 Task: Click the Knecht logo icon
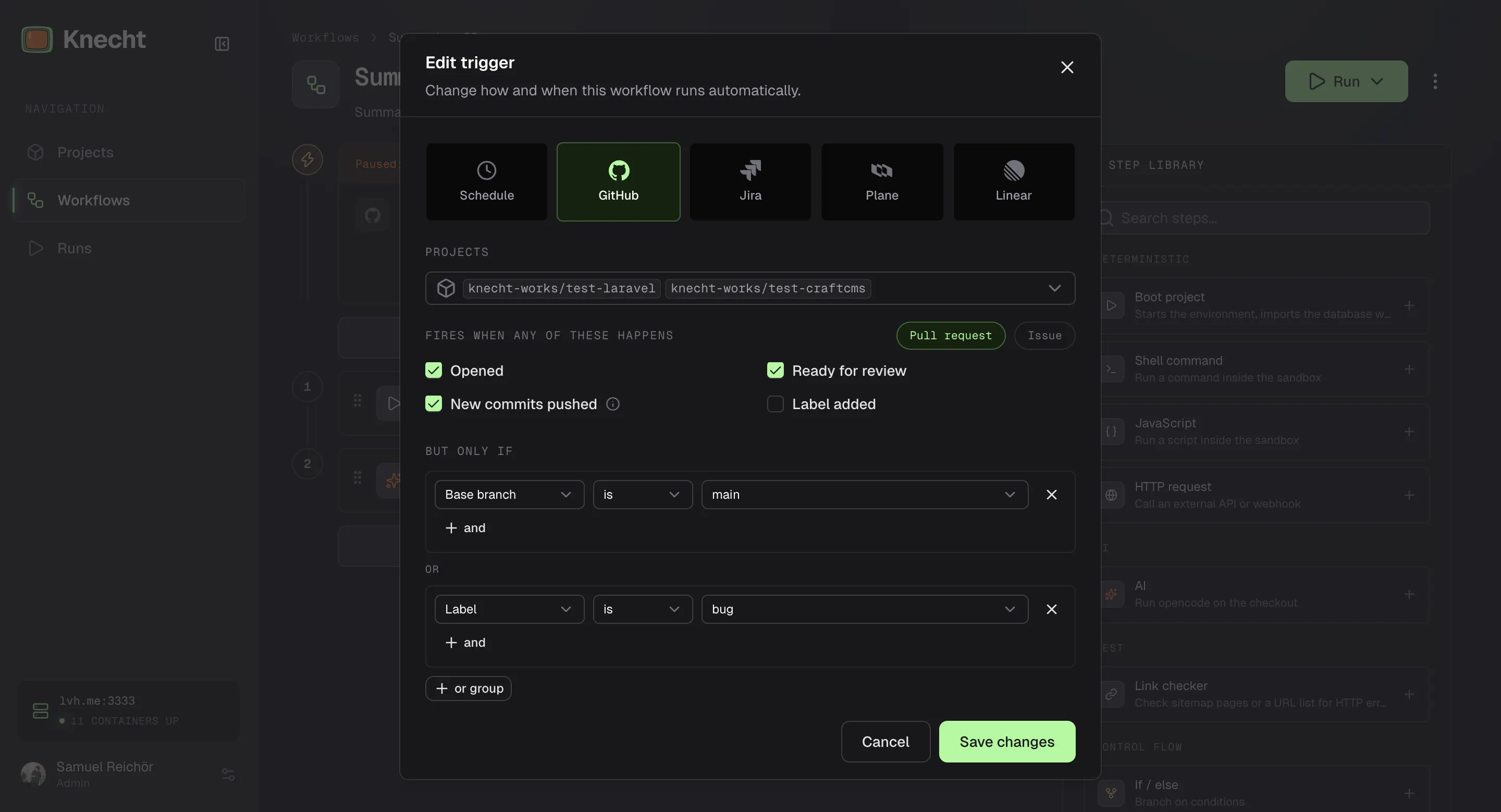click(x=36, y=40)
